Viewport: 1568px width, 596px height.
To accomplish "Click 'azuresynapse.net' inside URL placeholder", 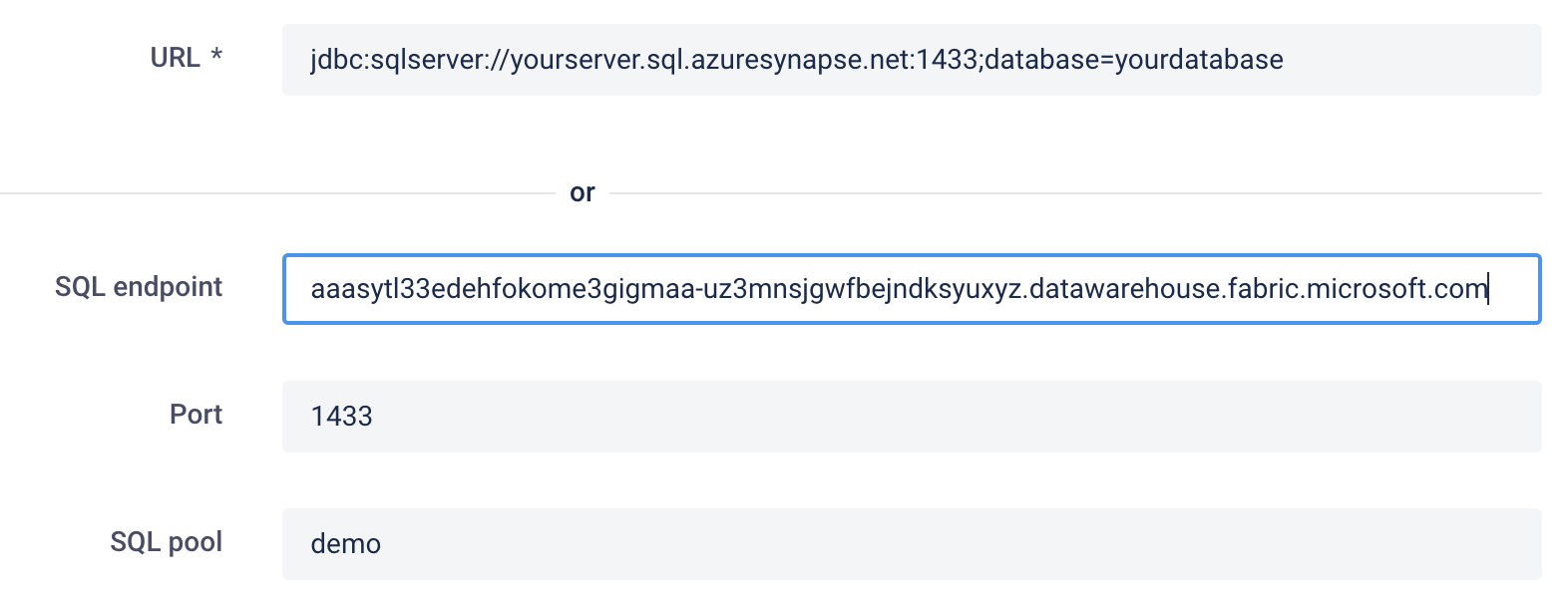I will click(x=799, y=60).
